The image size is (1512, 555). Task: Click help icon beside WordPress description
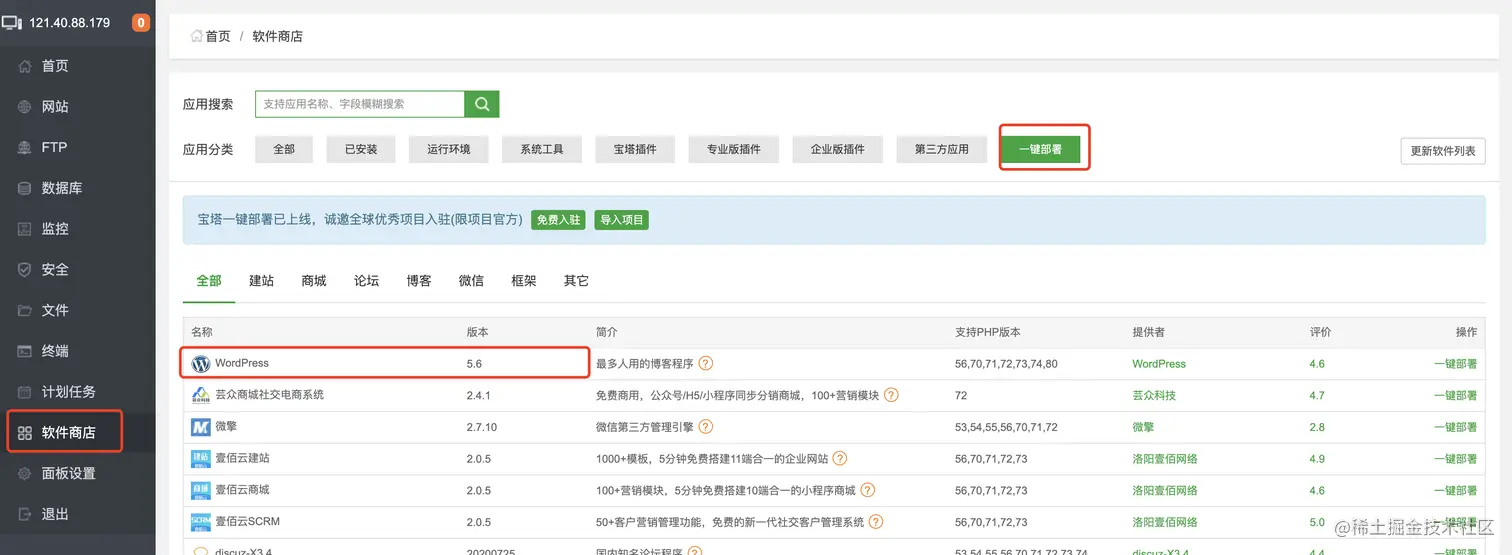pos(706,364)
